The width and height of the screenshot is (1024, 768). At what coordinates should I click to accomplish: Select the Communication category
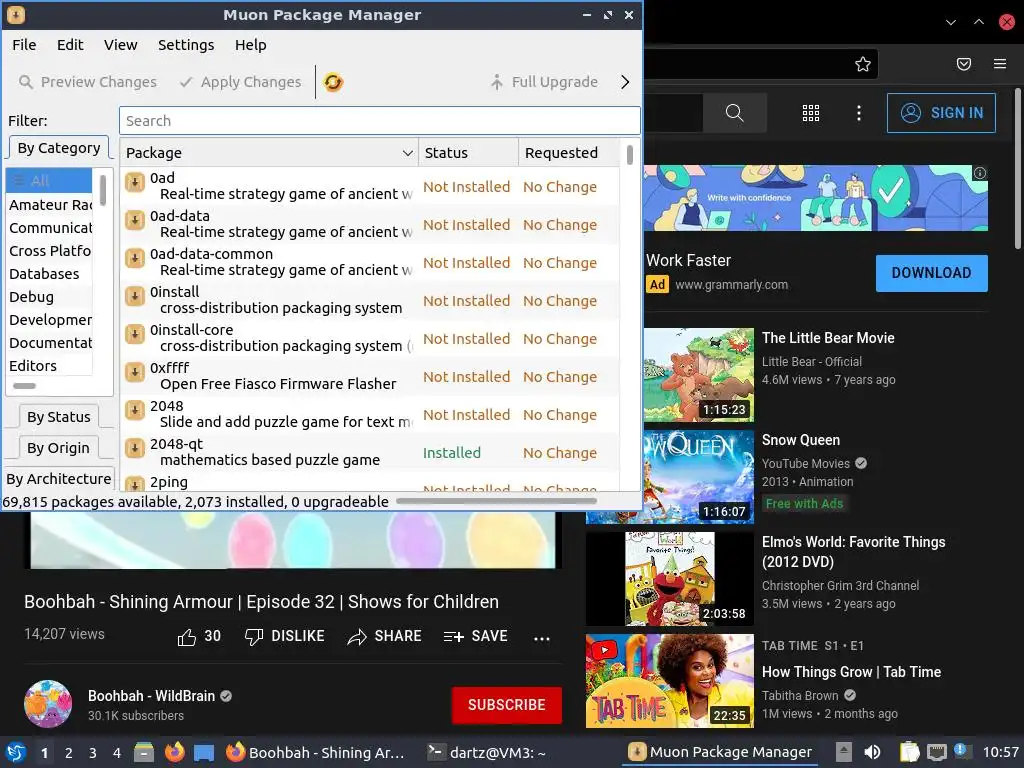(49, 228)
